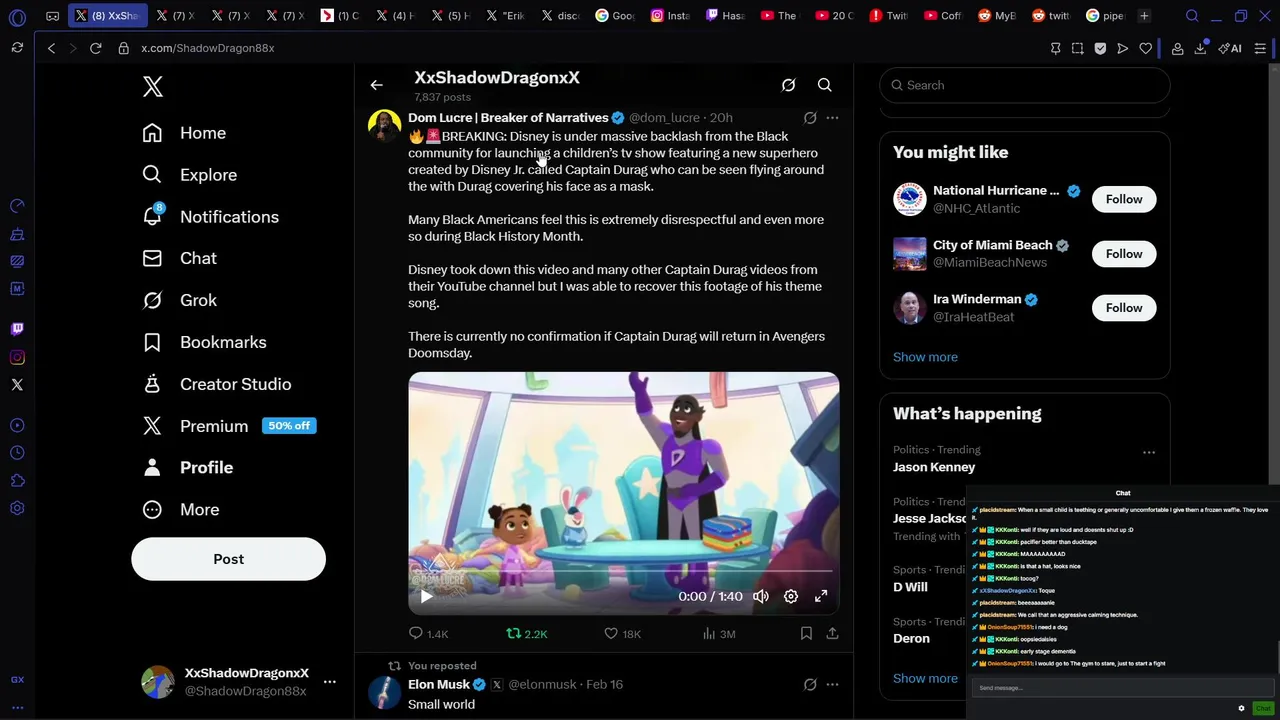Like Dom Lucre's post (18K)
Viewport: 1280px width, 720px height.
click(x=622, y=634)
